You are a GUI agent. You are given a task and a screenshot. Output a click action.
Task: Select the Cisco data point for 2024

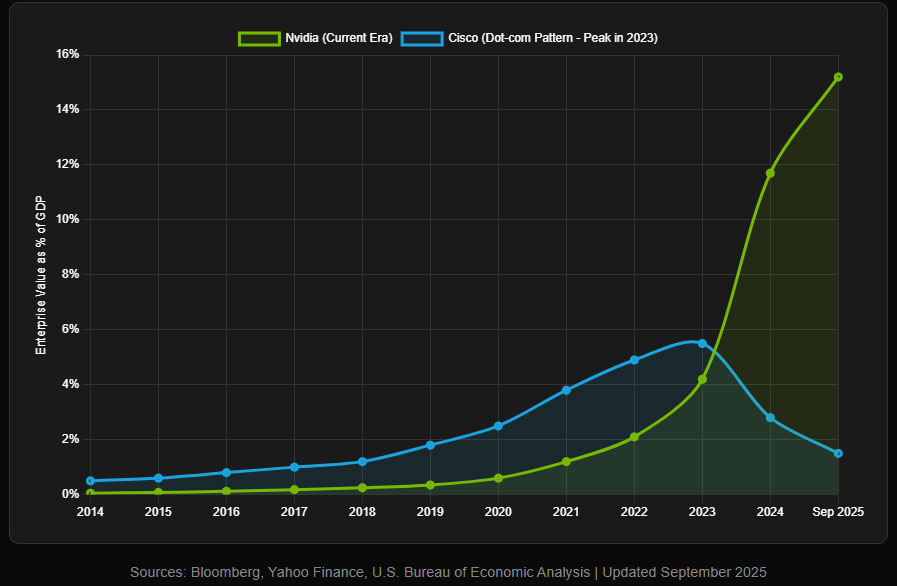point(770,417)
